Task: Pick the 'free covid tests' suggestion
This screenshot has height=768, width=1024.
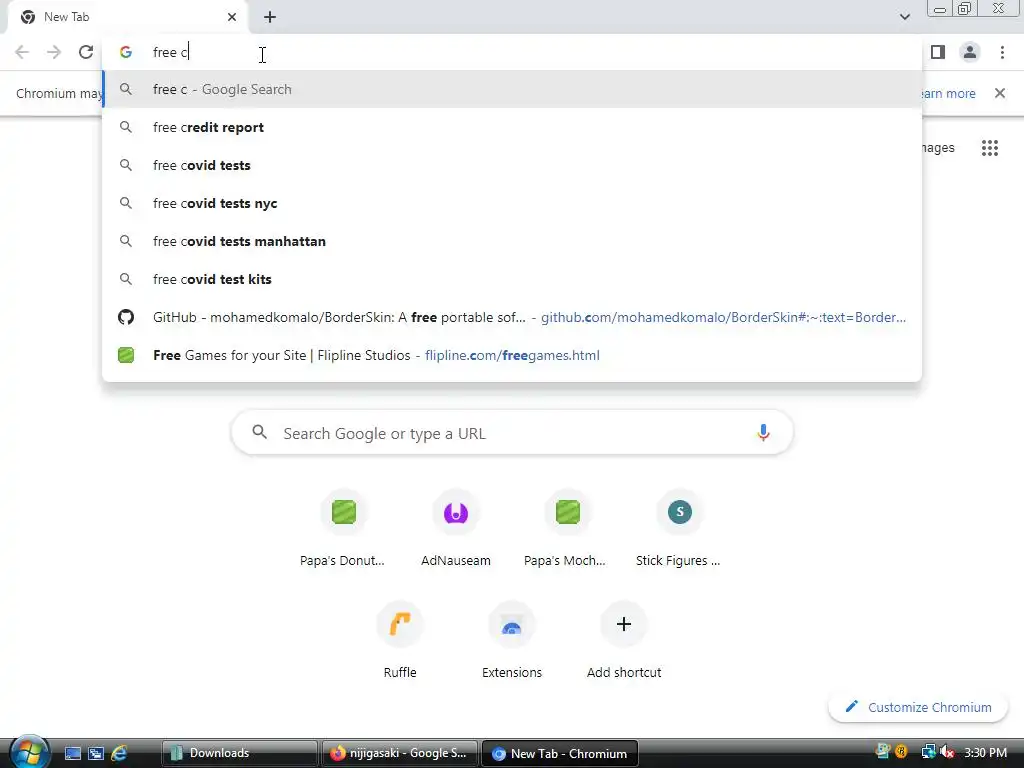Action: click(x=512, y=165)
